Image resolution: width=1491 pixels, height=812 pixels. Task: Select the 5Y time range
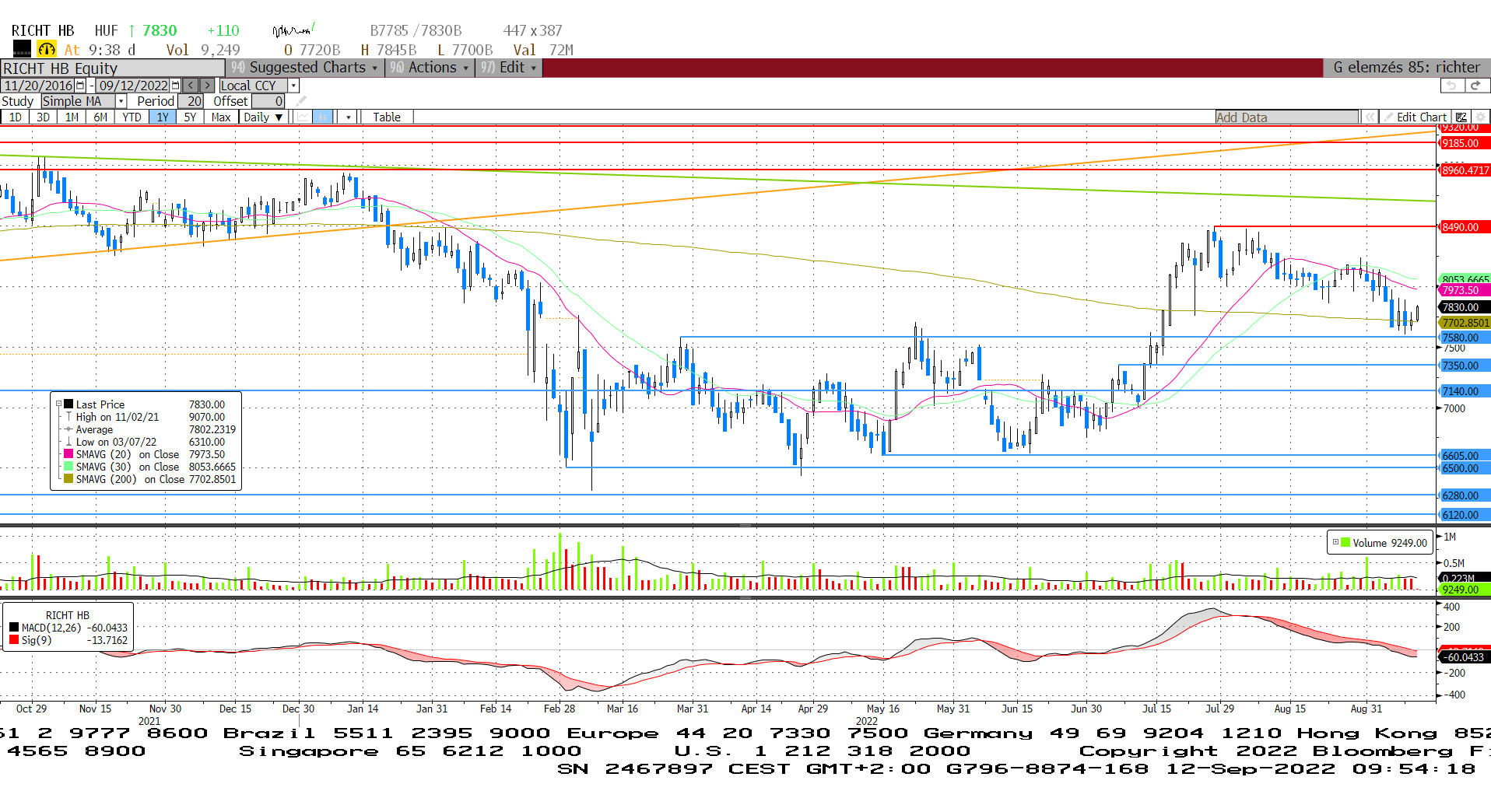pyautogui.click(x=191, y=117)
